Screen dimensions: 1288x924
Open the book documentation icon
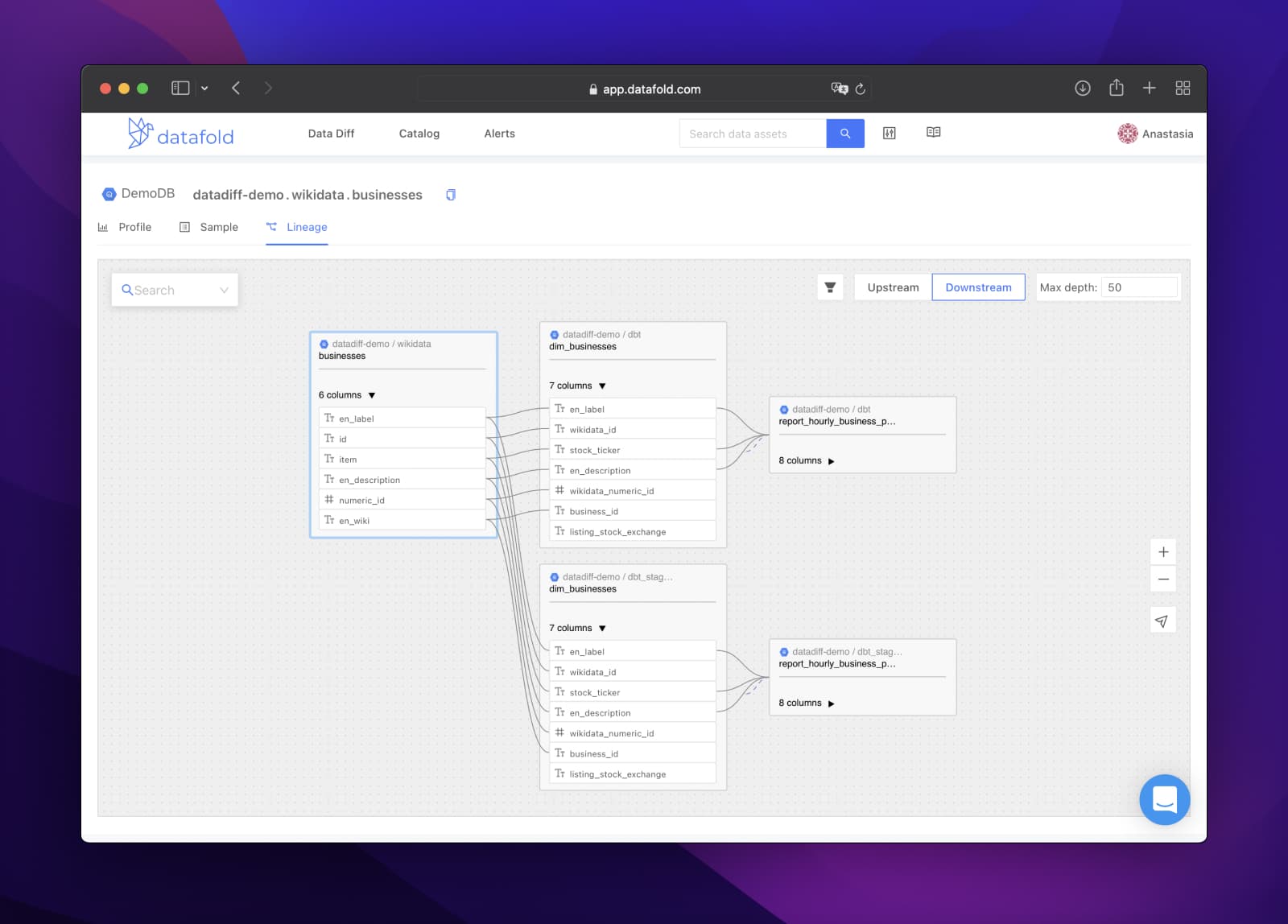[934, 133]
